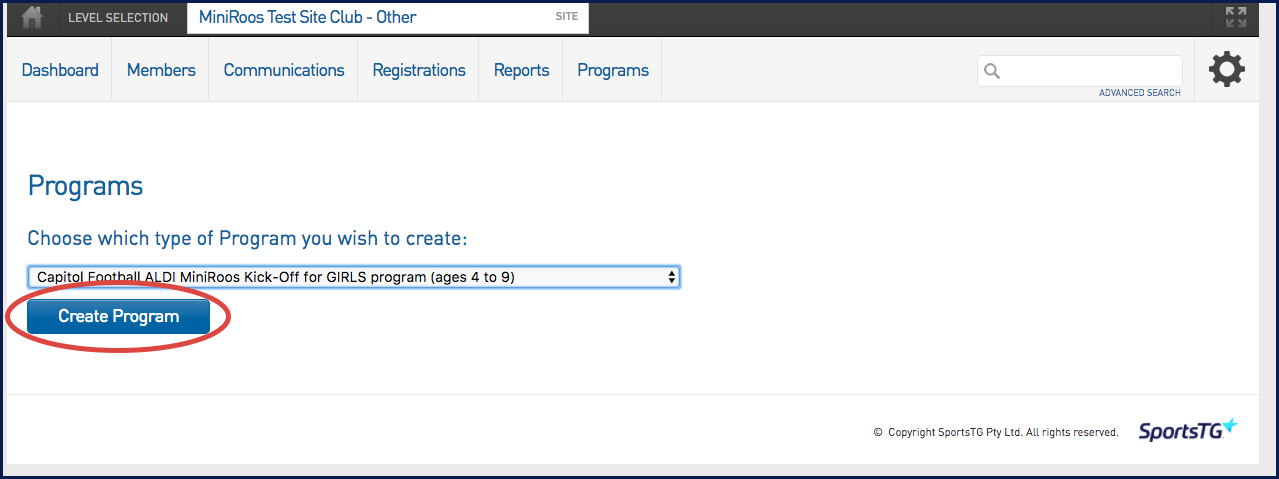Screen dimensions: 1279x479
Task: Go to the Members menu
Action: coord(161,70)
